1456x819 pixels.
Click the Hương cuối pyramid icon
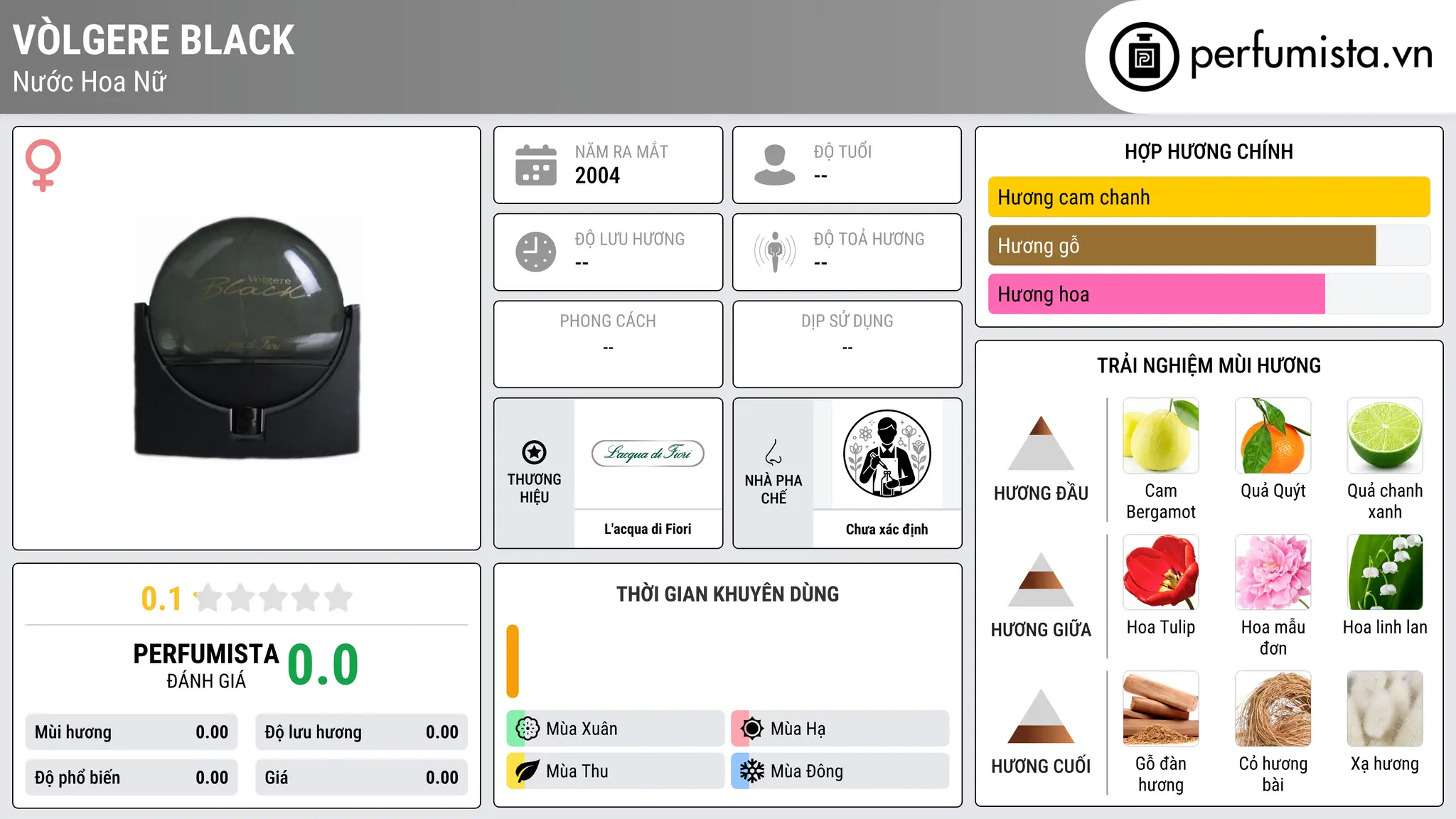pos(1041,716)
